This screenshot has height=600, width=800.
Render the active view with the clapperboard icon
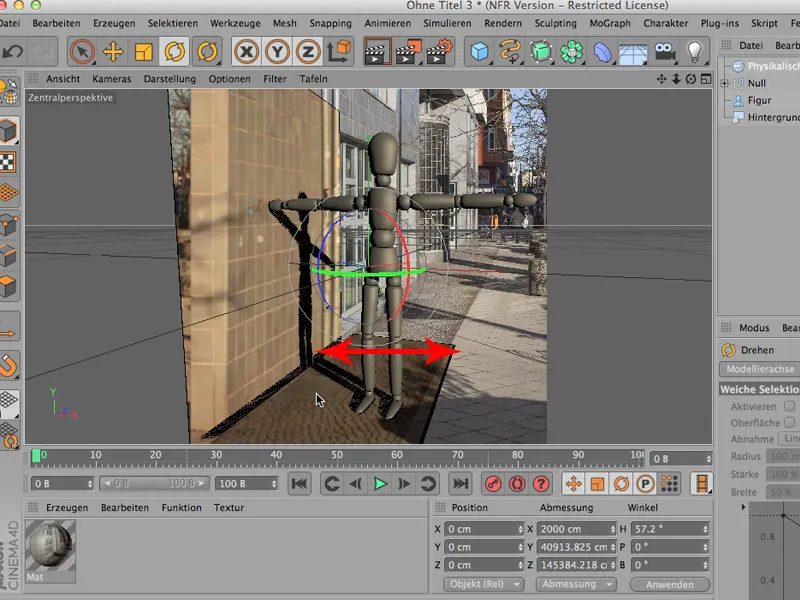click(378, 52)
